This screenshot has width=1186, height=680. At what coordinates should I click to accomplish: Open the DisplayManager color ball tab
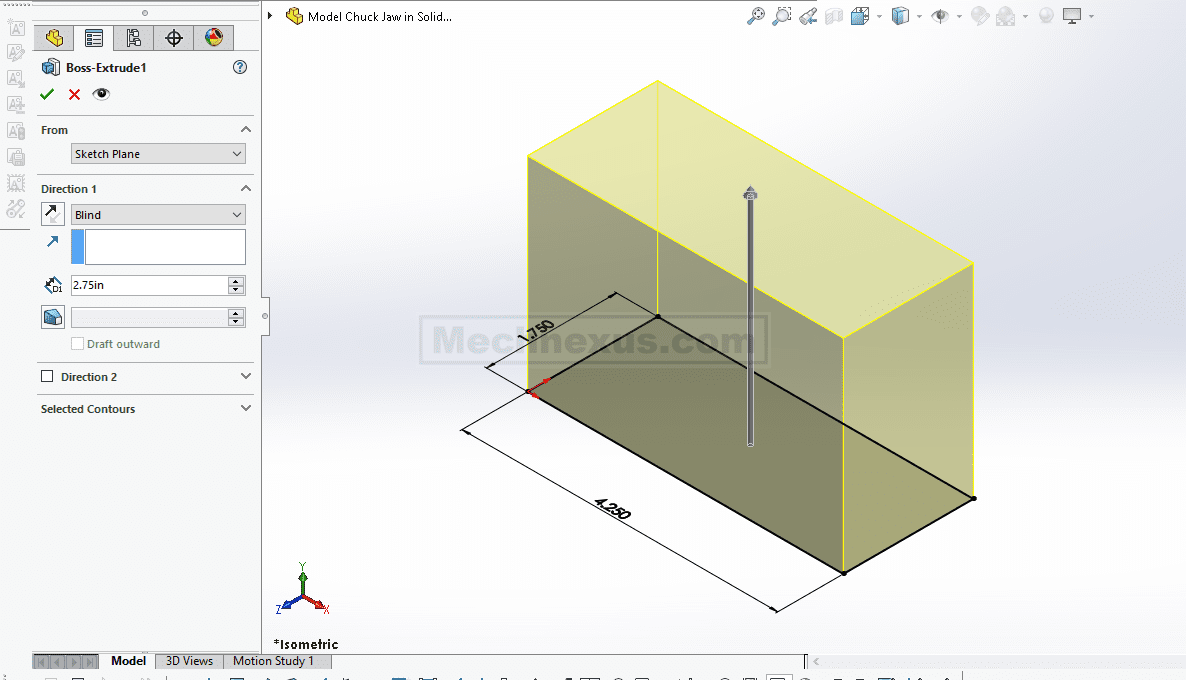pyautogui.click(x=214, y=38)
